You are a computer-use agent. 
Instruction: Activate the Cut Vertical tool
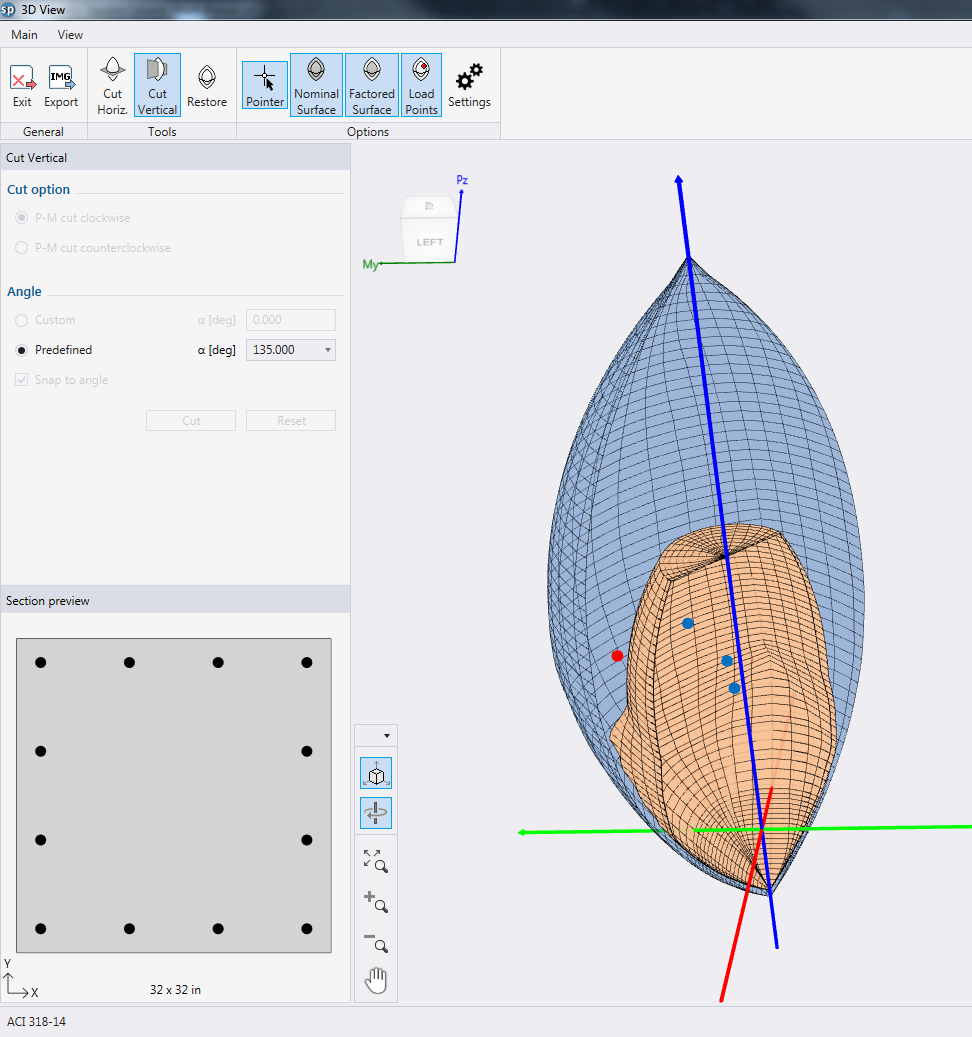[157, 86]
